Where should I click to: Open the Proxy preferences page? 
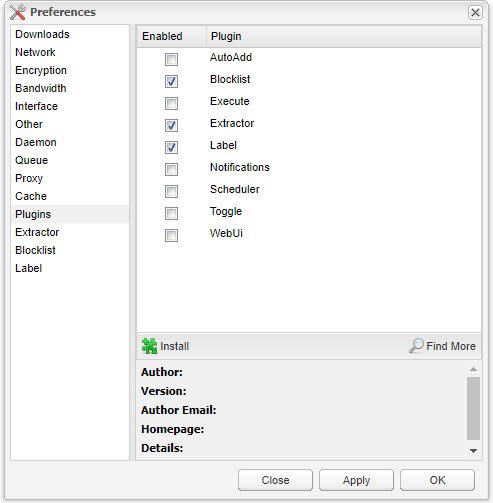(x=70, y=178)
